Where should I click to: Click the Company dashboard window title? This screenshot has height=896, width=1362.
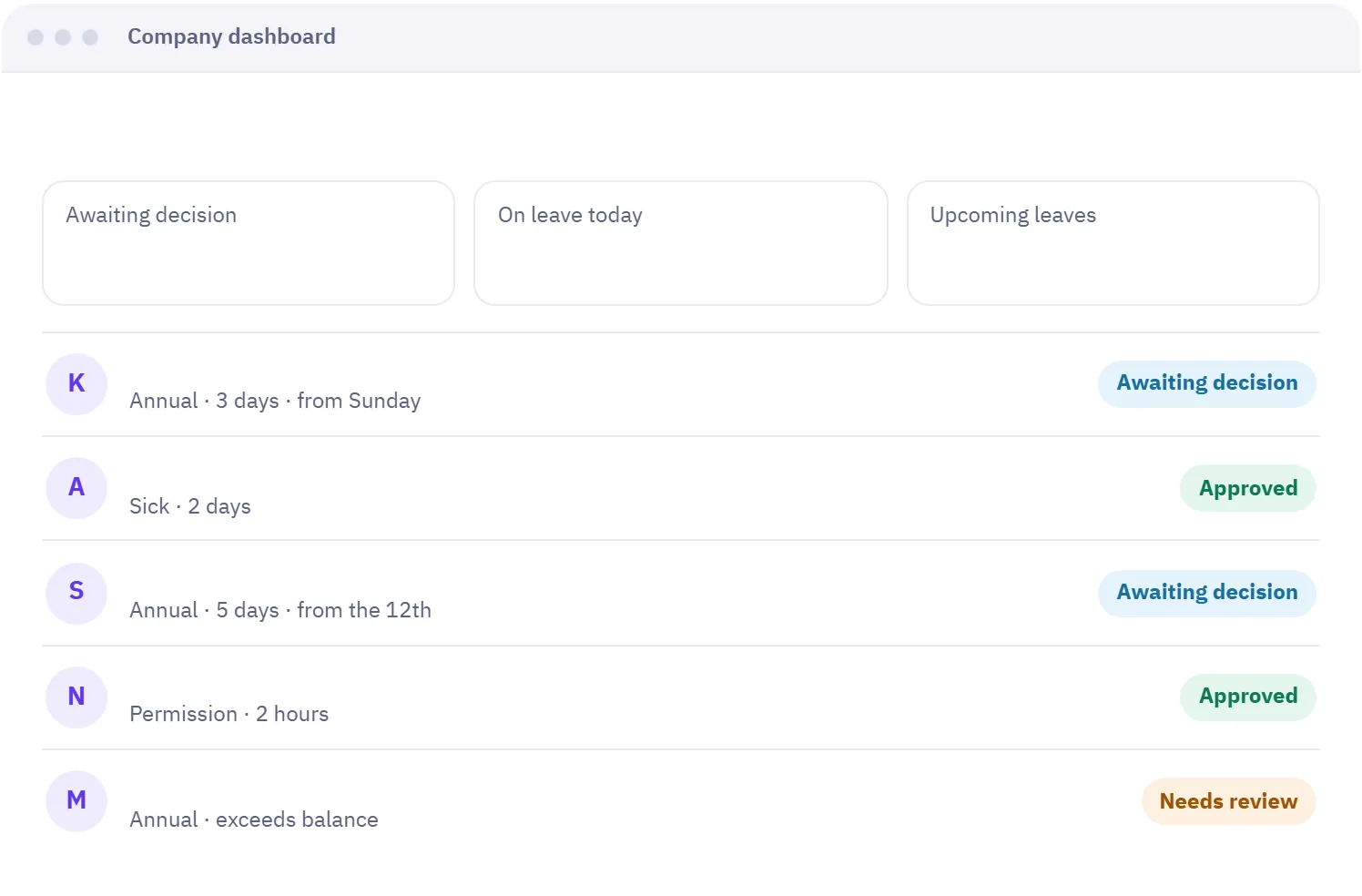click(231, 36)
